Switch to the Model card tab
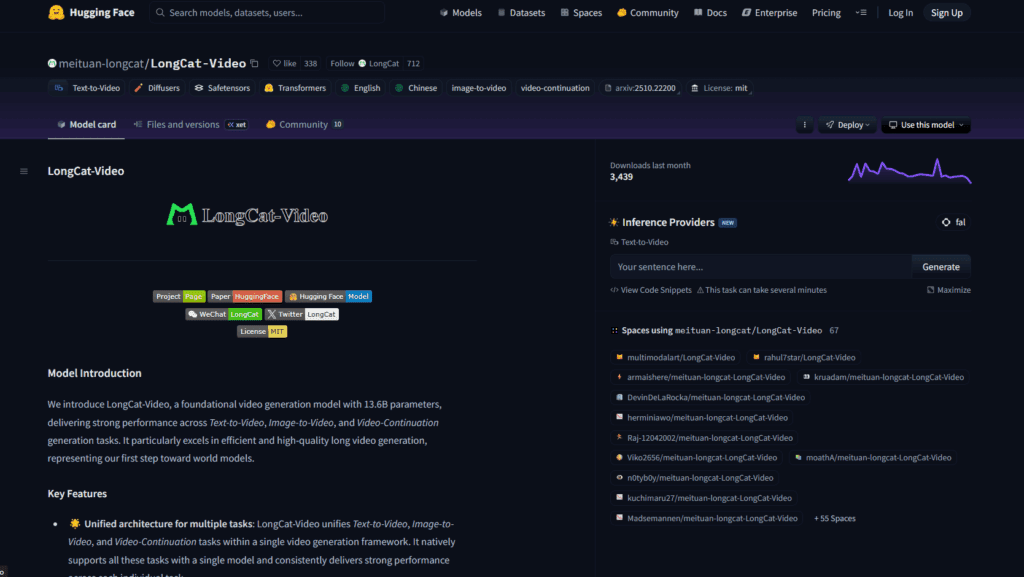1024x577 pixels. [x=86, y=125]
